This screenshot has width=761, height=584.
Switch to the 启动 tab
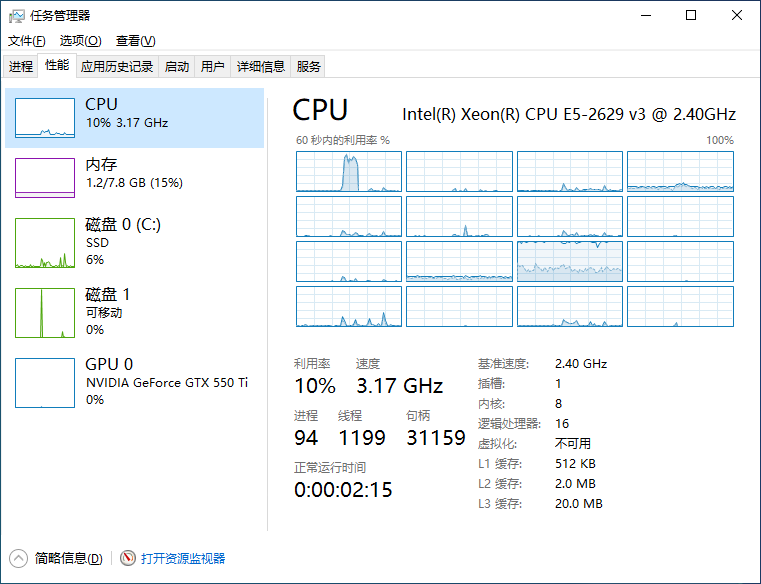176,67
